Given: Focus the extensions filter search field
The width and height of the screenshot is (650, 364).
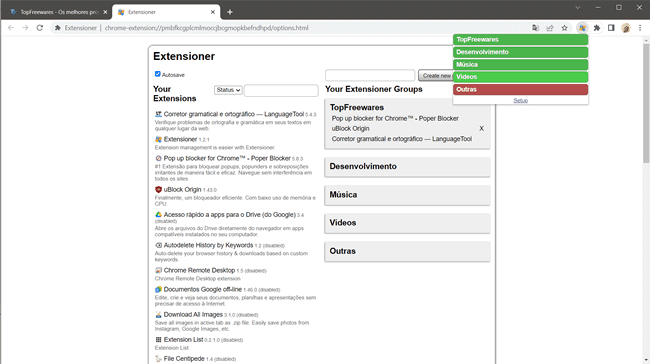Looking at the screenshot, I should click(x=281, y=90).
